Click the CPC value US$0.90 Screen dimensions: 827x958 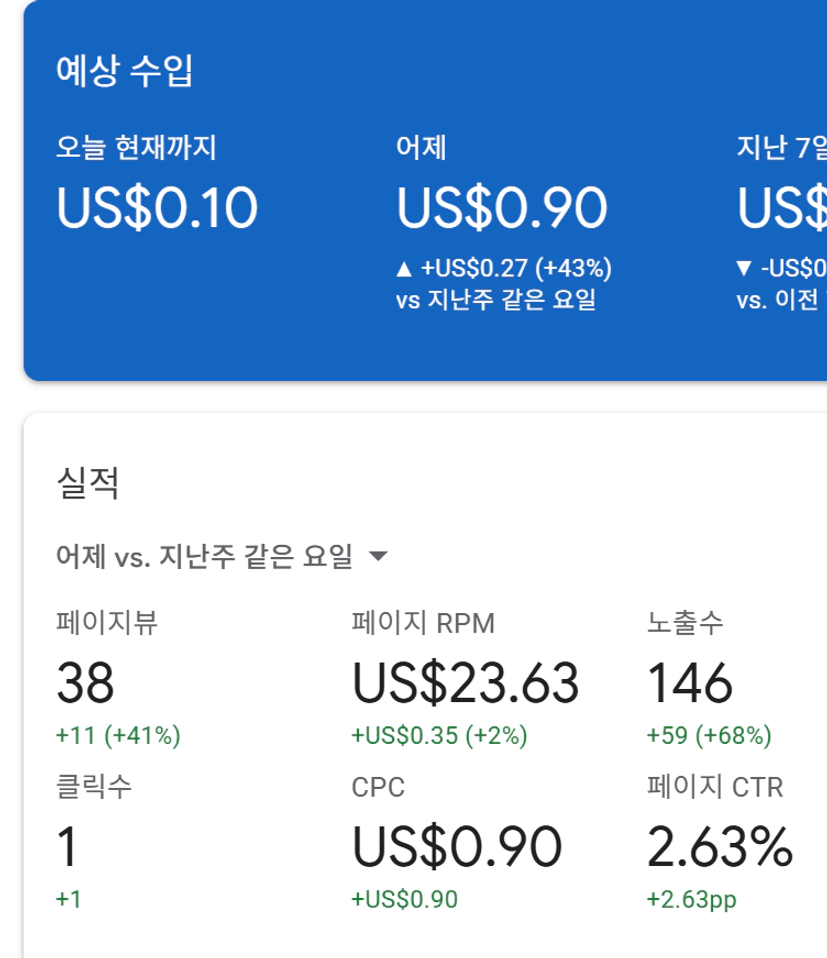point(456,848)
